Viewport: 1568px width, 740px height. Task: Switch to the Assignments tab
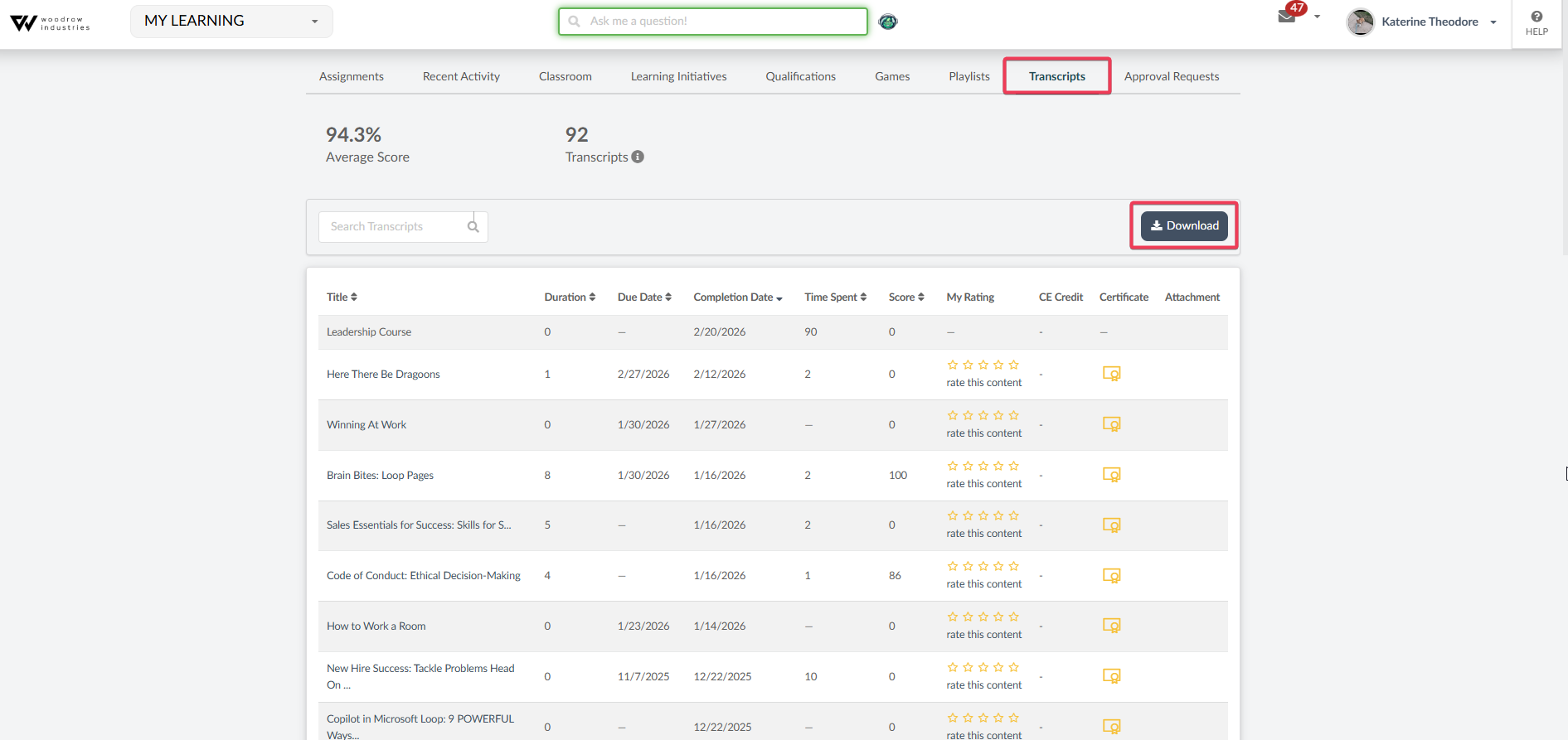click(352, 76)
